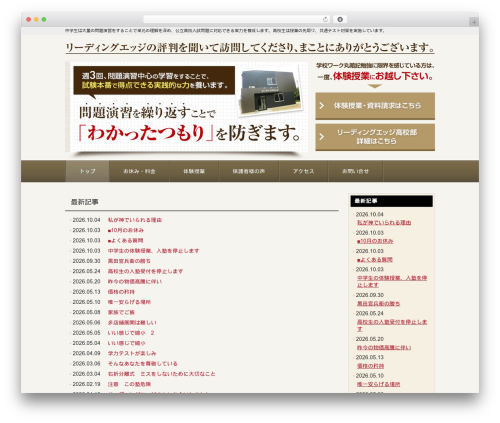Click the browser reload icon
This screenshot has height=423, width=500.
point(325,19)
